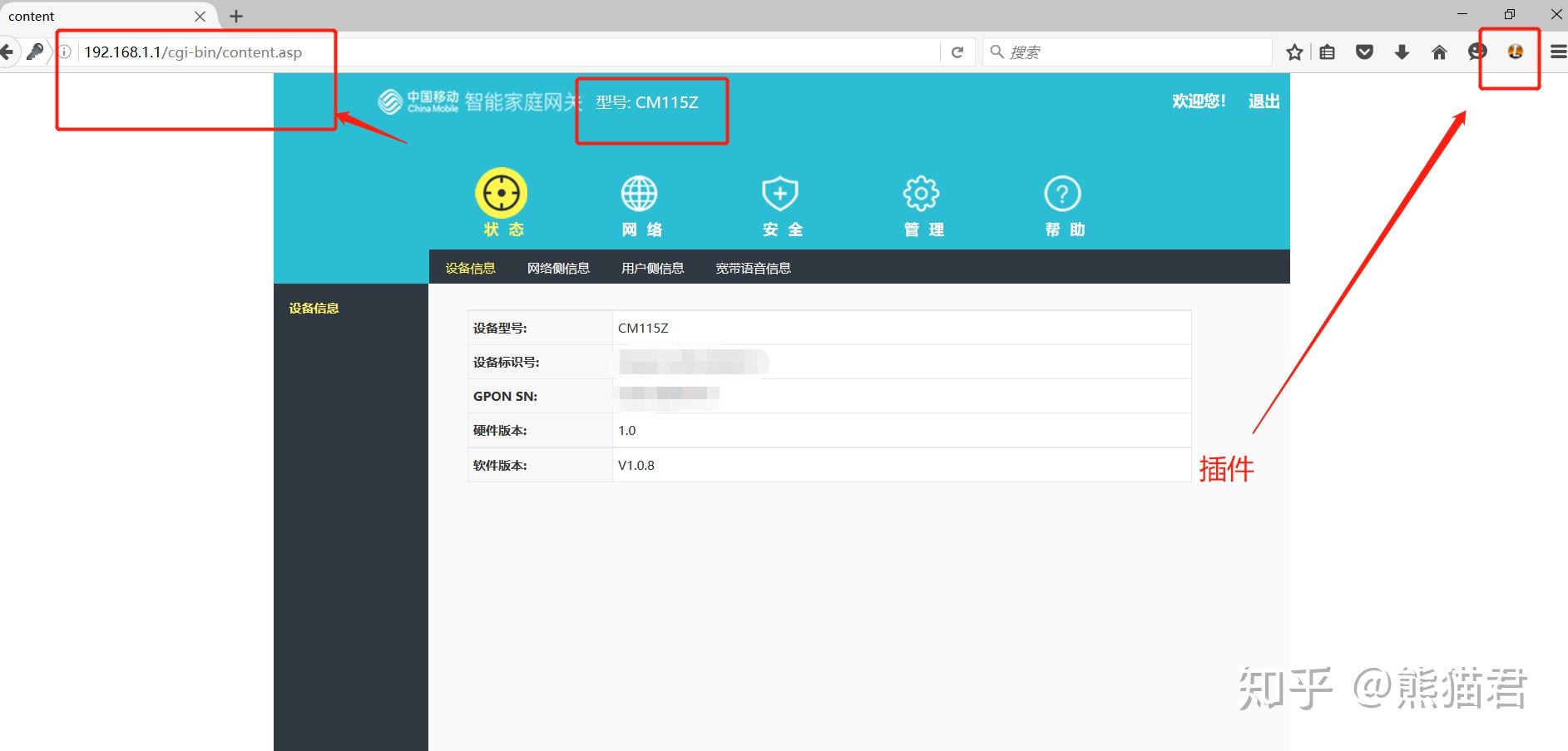Select the content browser tab
Screen dimensions: 1568x751
coord(108,16)
